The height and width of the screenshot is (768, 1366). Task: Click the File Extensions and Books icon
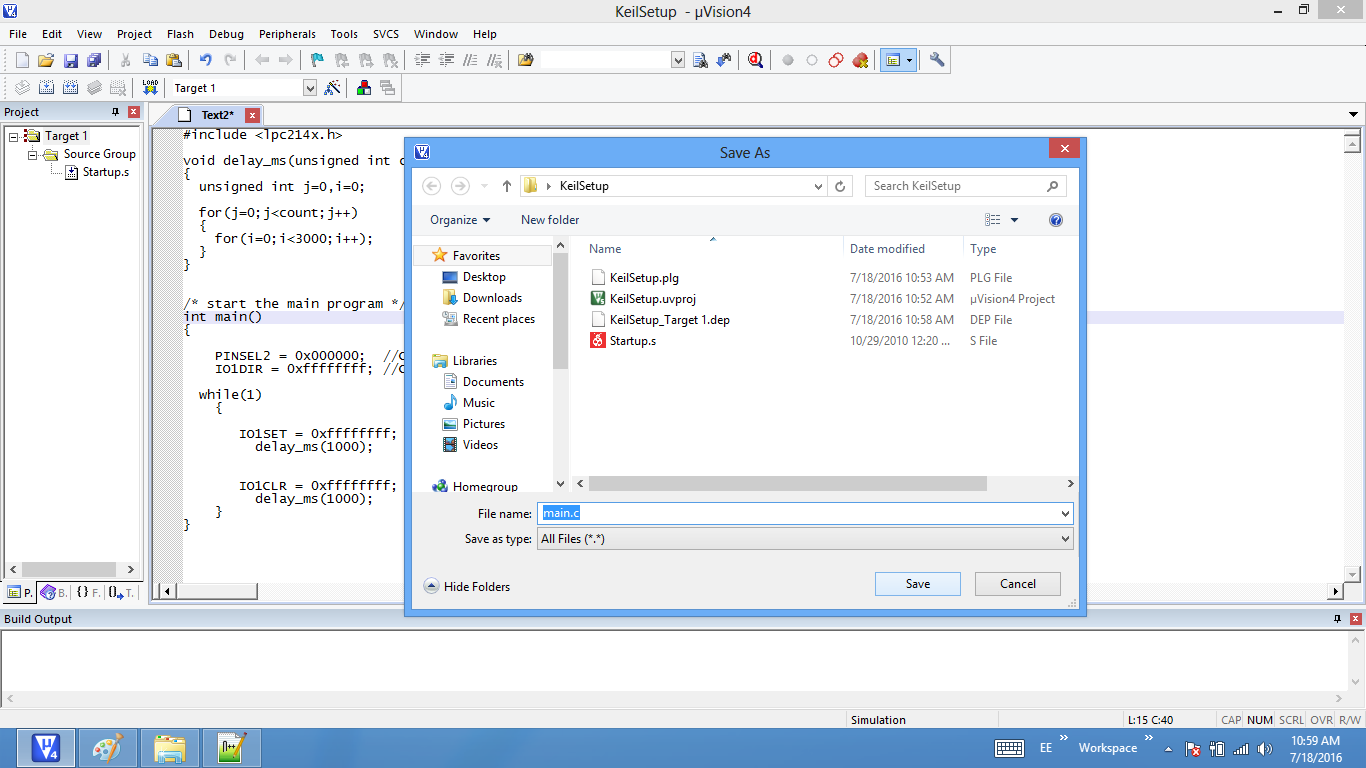pos(364,88)
